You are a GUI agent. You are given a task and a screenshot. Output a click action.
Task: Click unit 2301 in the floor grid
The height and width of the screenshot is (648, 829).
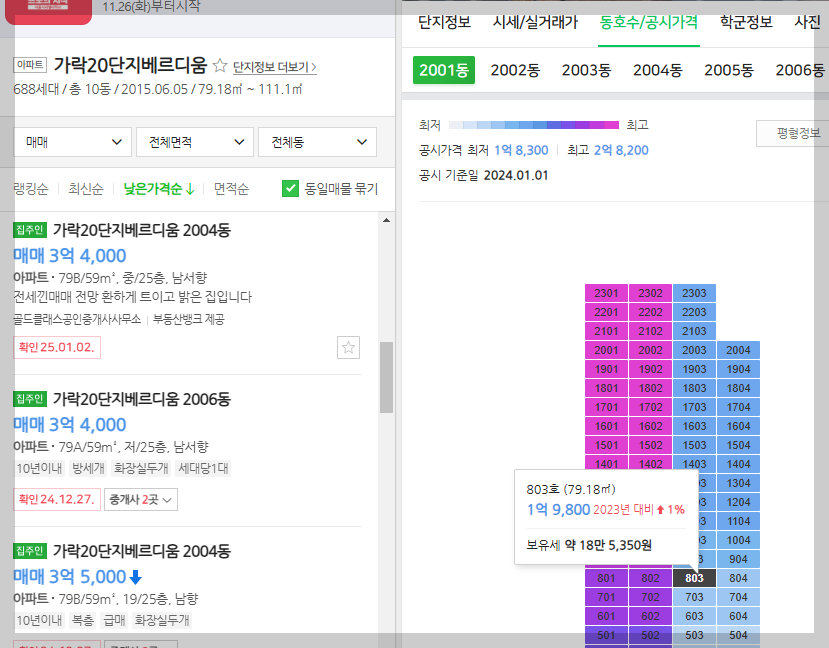pyautogui.click(x=606, y=292)
